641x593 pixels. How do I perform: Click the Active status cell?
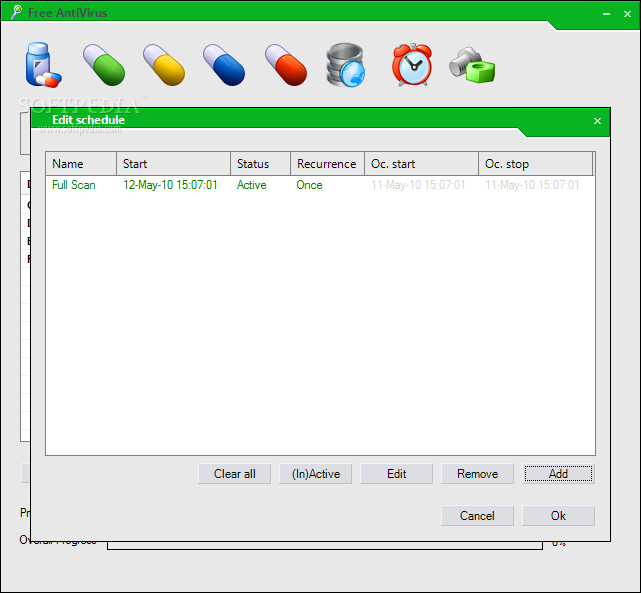tap(251, 185)
